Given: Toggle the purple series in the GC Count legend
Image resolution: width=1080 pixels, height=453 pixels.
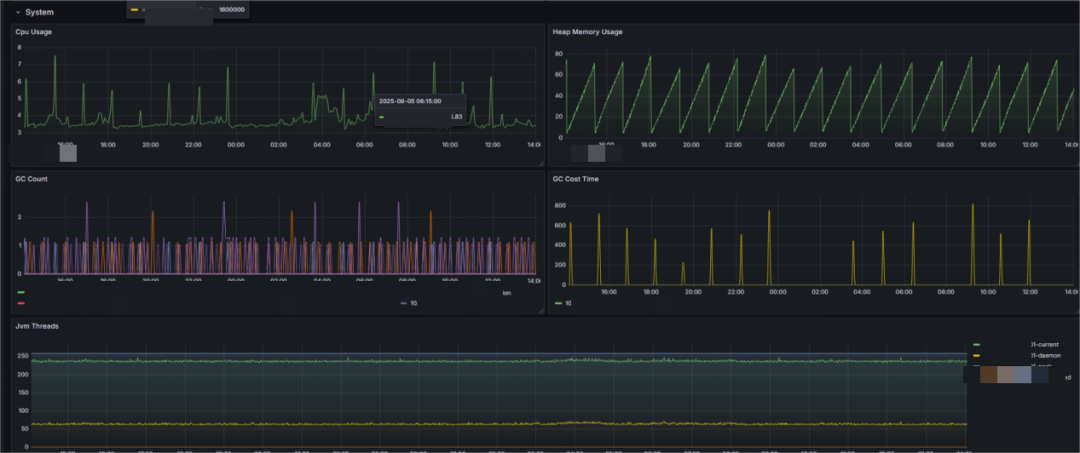Looking at the screenshot, I should pos(404,303).
